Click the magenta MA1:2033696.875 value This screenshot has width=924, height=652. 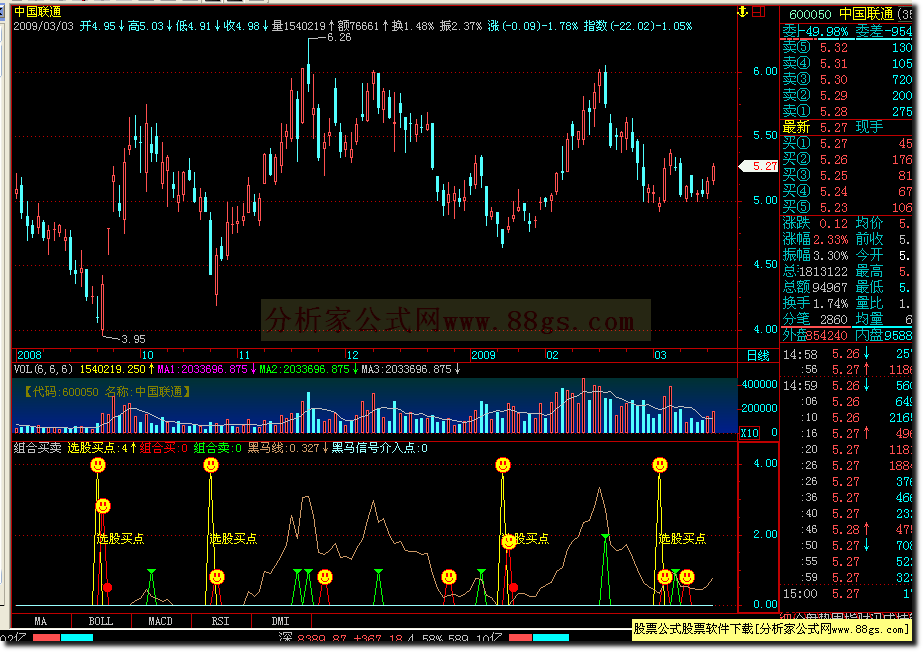[202, 370]
